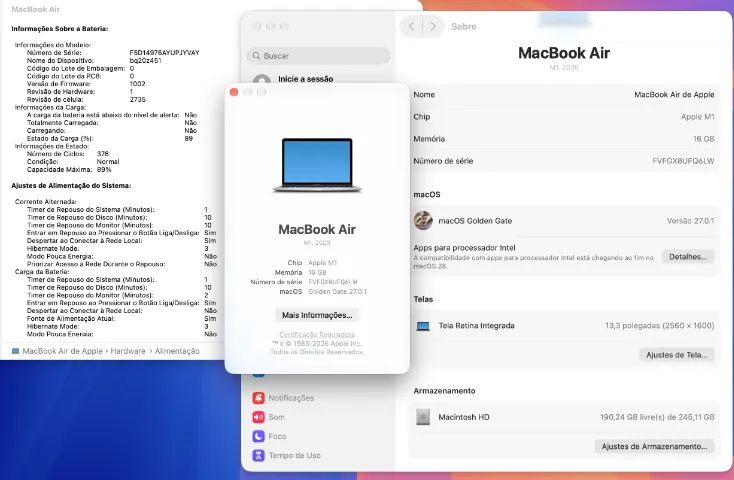Open Ajustes de Armazenamento

tap(654, 446)
